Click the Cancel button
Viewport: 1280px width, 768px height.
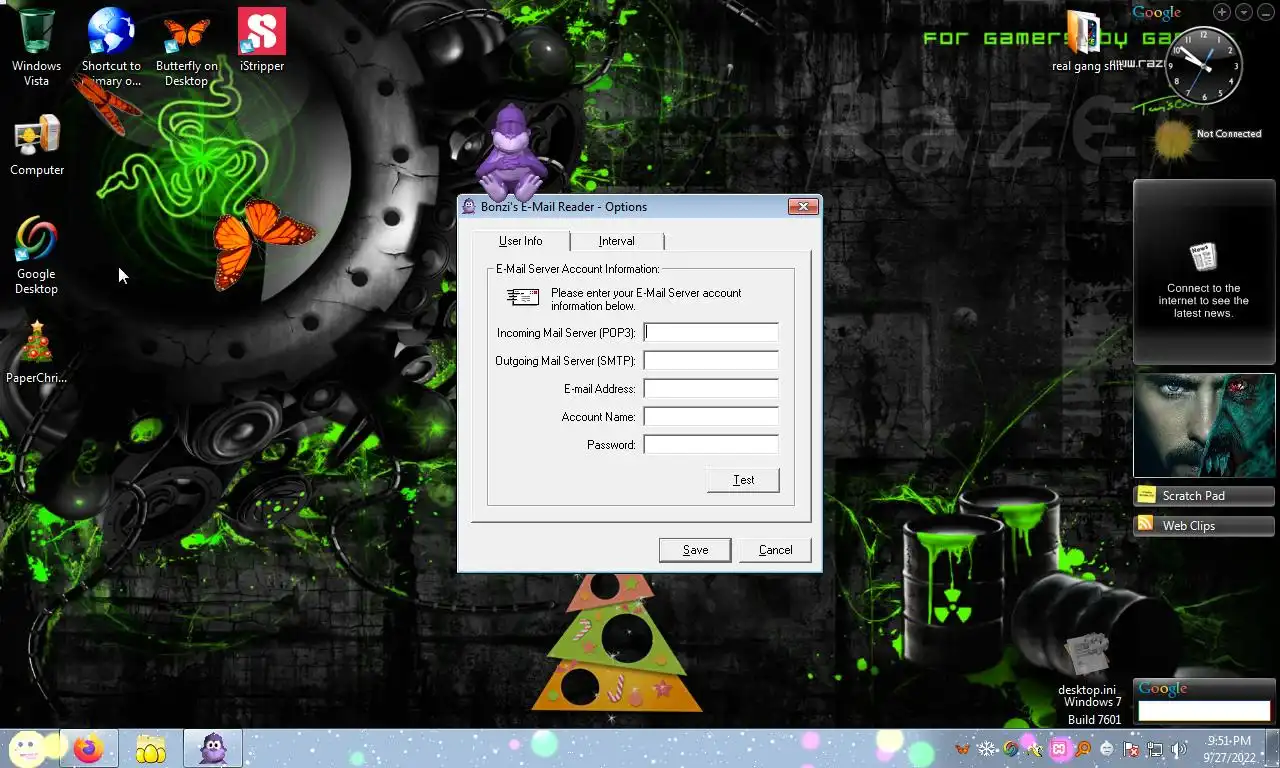[x=775, y=550]
